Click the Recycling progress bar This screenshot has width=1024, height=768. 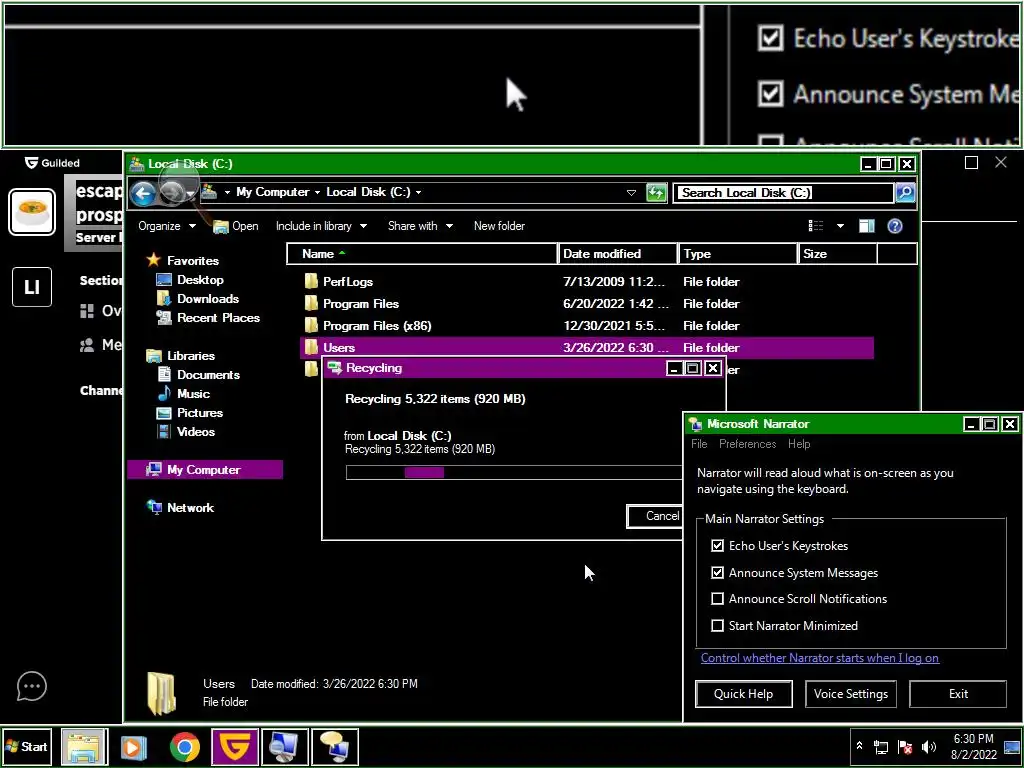514,472
